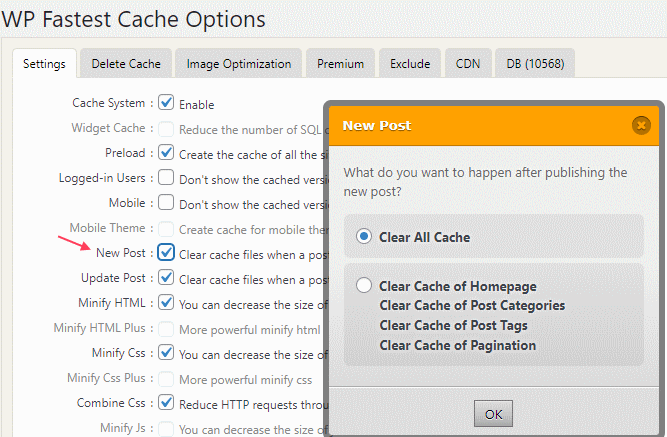The image size is (667, 437).
Task: Switch to Delete Cache tab
Action: pyautogui.click(x=126, y=64)
